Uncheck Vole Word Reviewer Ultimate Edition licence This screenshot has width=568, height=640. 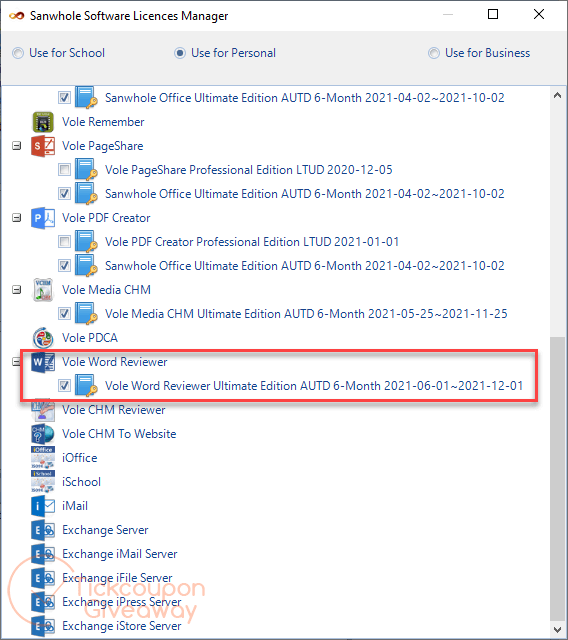pyautogui.click(x=64, y=386)
